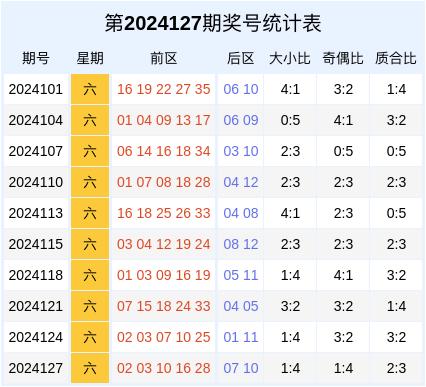The width and height of the screenshot is (426, 387).
Task: Click back numbers 01 11 in row 2024124
Action: click(x=241, y=337)
